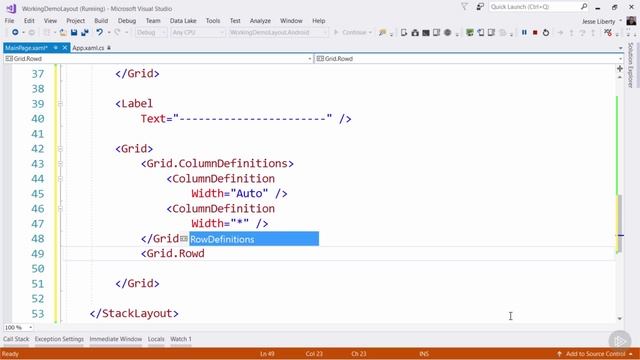The width and height of the screenshot is (640, 360).
Task: Click the Quick Launch search magnifier
Action: click(x=584, y=7)
